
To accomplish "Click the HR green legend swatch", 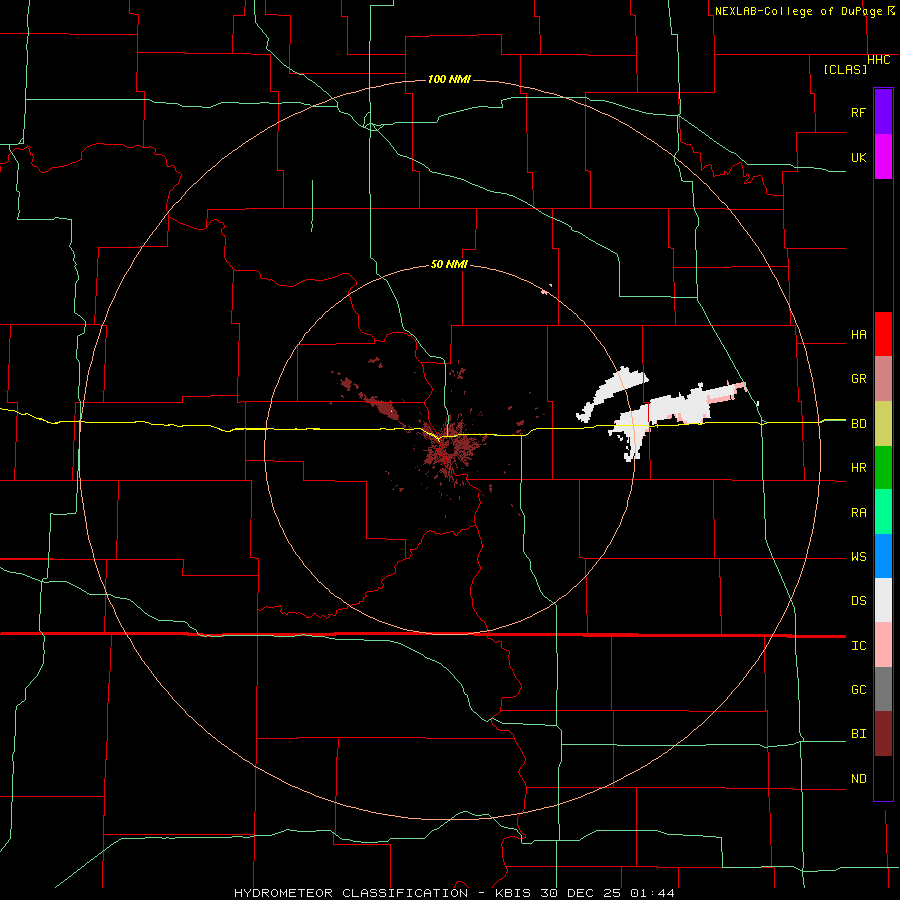I will coord(883,467).
